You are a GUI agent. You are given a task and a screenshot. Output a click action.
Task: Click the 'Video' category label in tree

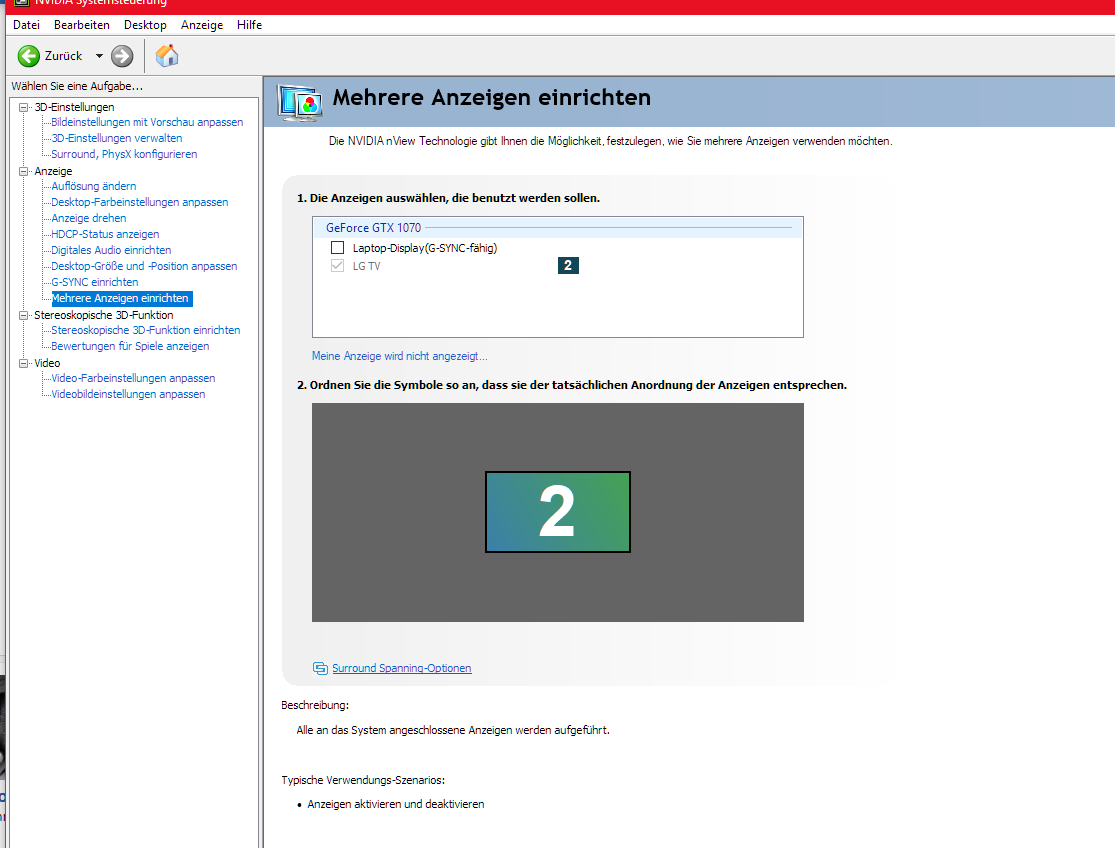[x=47, y=363]
